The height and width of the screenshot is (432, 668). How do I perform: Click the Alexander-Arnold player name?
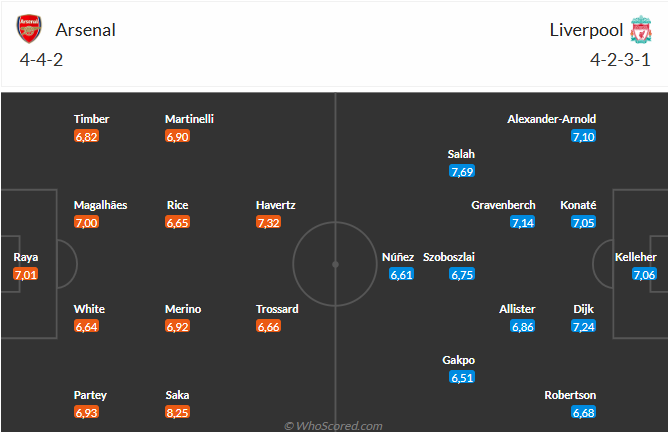click(552, 119)
